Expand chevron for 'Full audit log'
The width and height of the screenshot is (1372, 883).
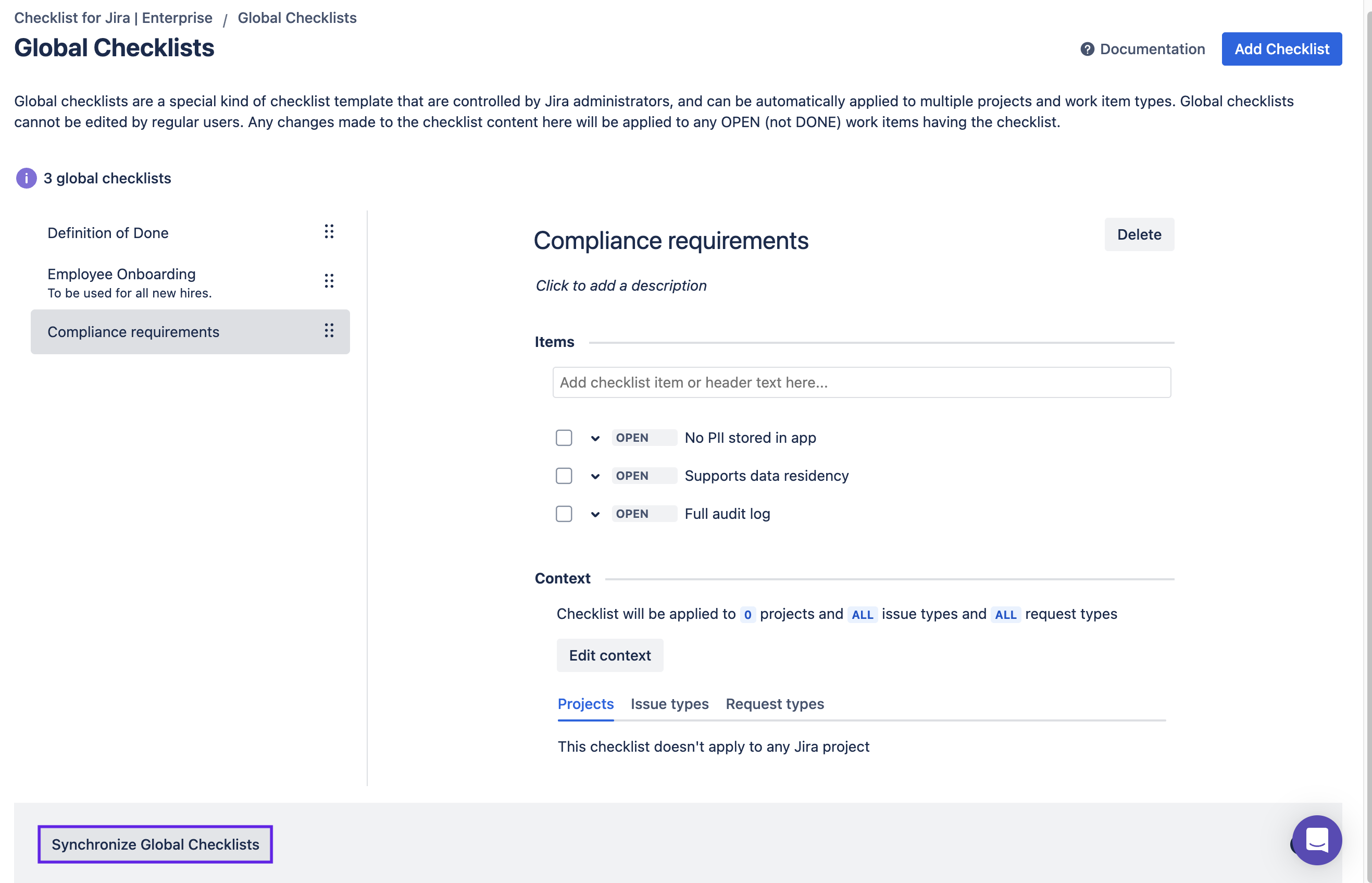595,514
